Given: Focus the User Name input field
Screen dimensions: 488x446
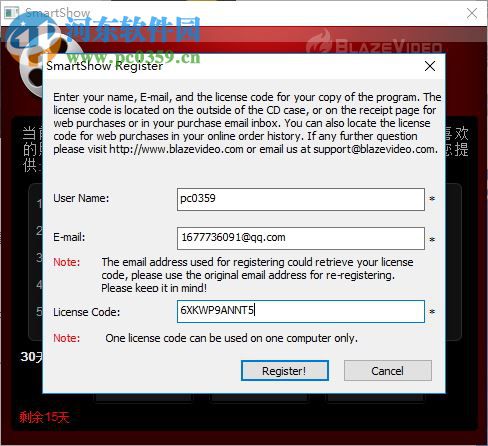Looking at the screenshot, I should pos(301,199).
